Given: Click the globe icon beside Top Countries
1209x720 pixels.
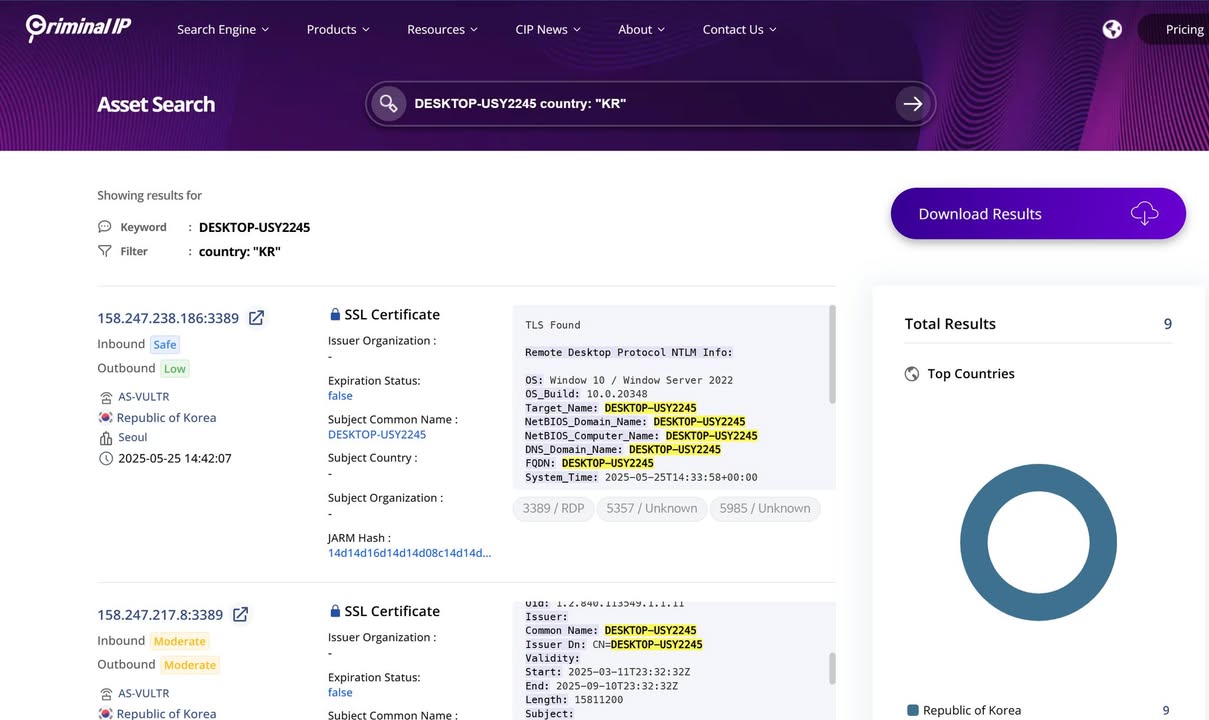Looking at the screenshot, I should click(x=911, y=374).
